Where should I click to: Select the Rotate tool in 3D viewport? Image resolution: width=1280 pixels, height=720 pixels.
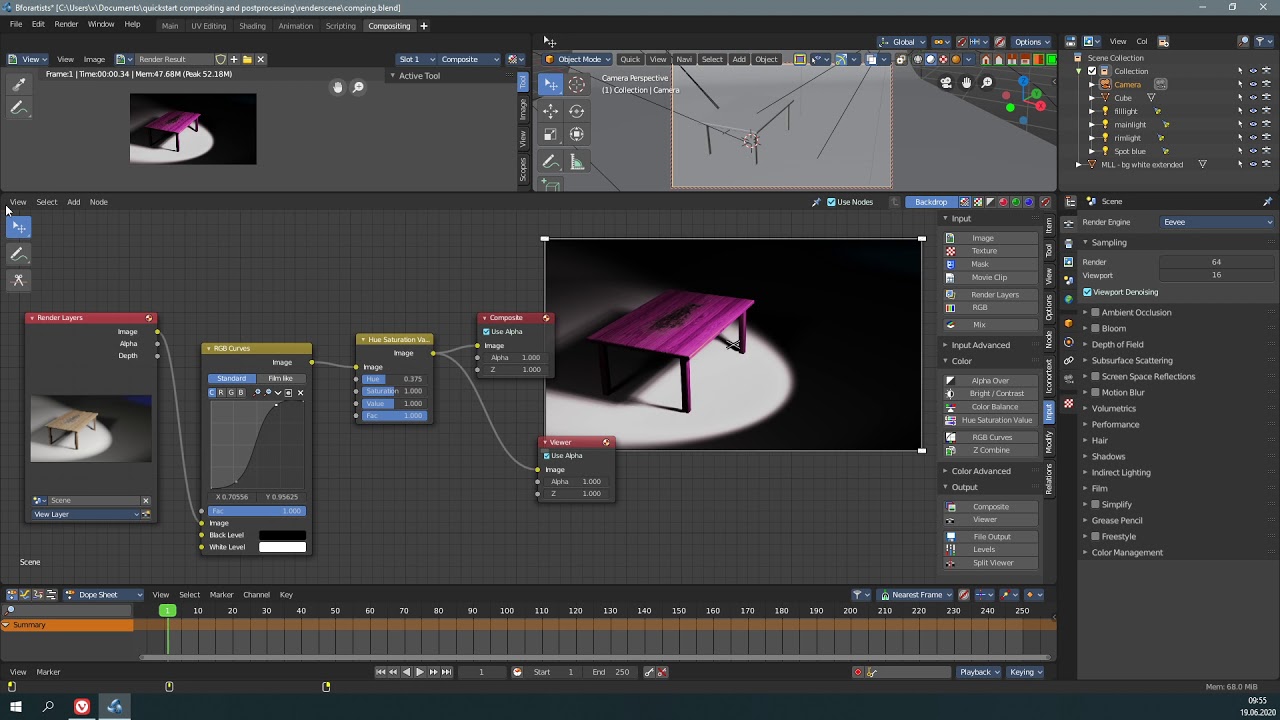[577, 111]
